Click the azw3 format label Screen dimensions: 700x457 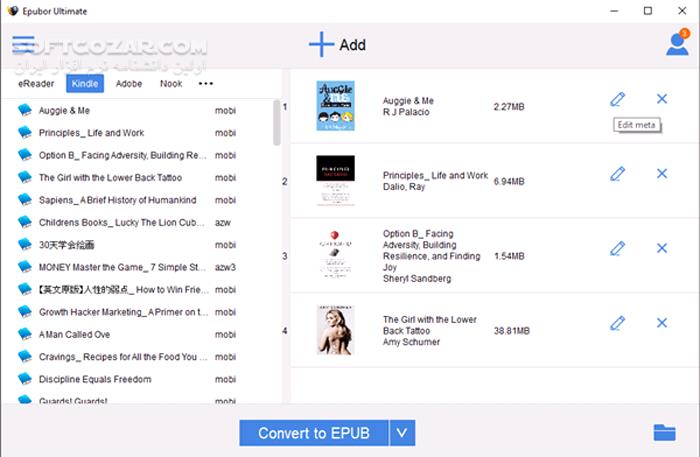coord(225,267)
